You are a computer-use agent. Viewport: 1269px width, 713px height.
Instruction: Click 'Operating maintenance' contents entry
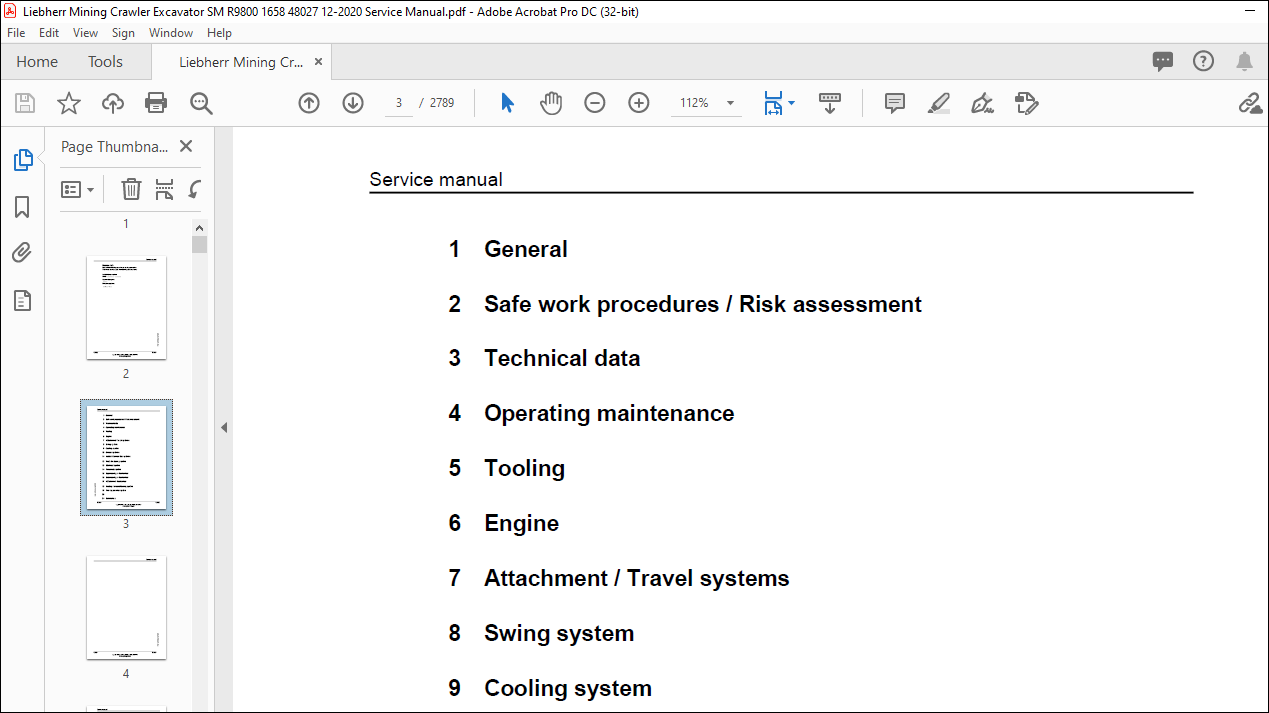[x=609, y=413]
